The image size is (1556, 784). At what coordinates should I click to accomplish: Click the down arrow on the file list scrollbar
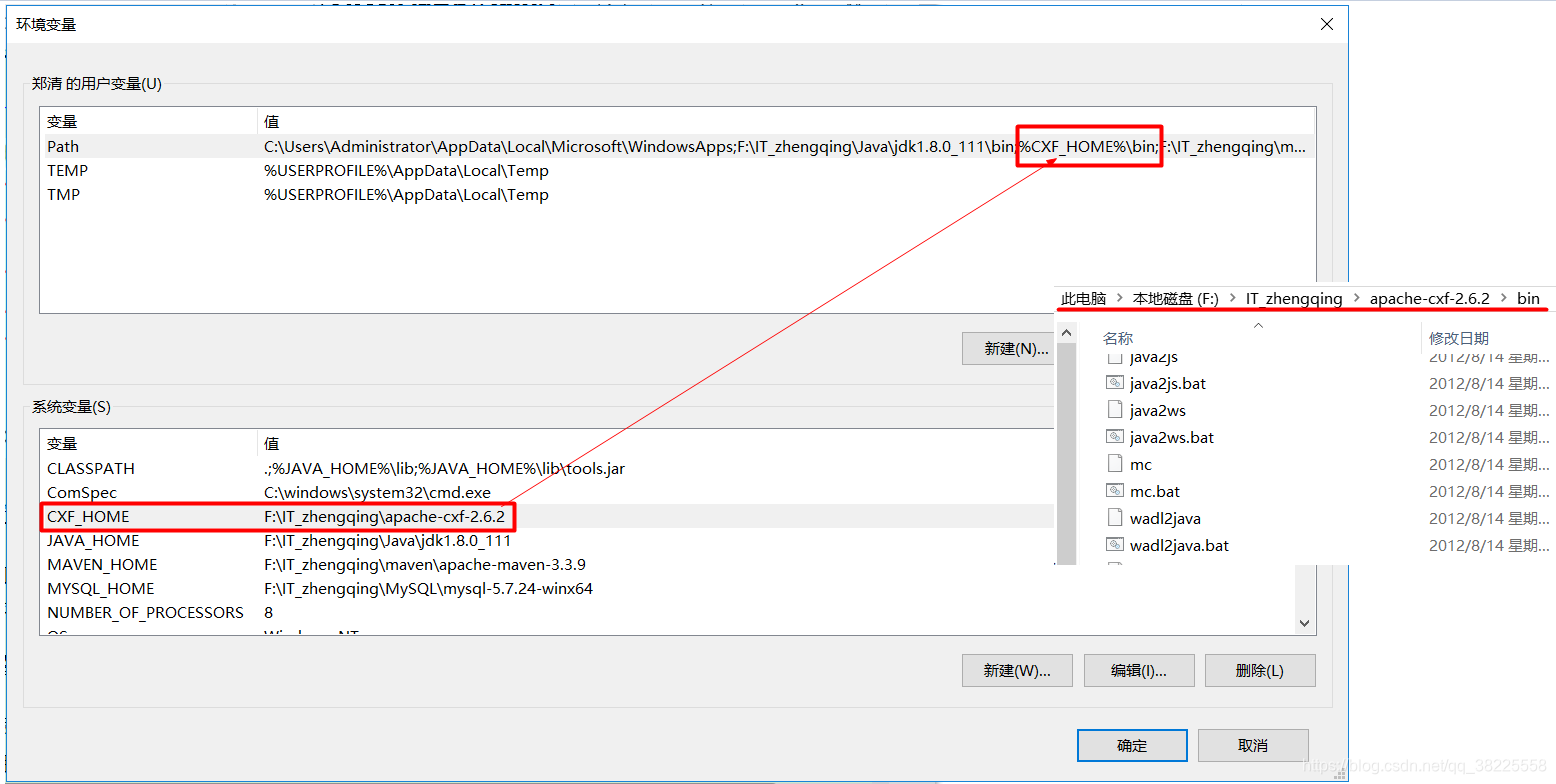(1302, 622)
